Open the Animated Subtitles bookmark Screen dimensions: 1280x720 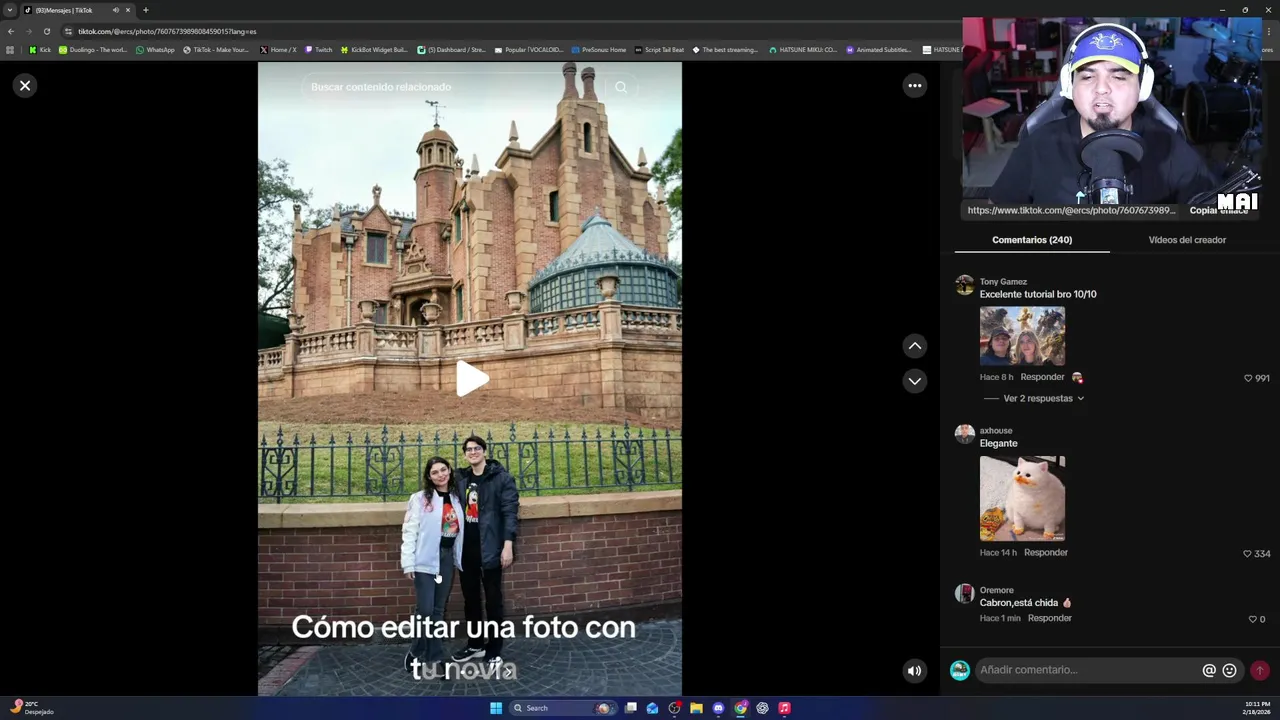879,49
